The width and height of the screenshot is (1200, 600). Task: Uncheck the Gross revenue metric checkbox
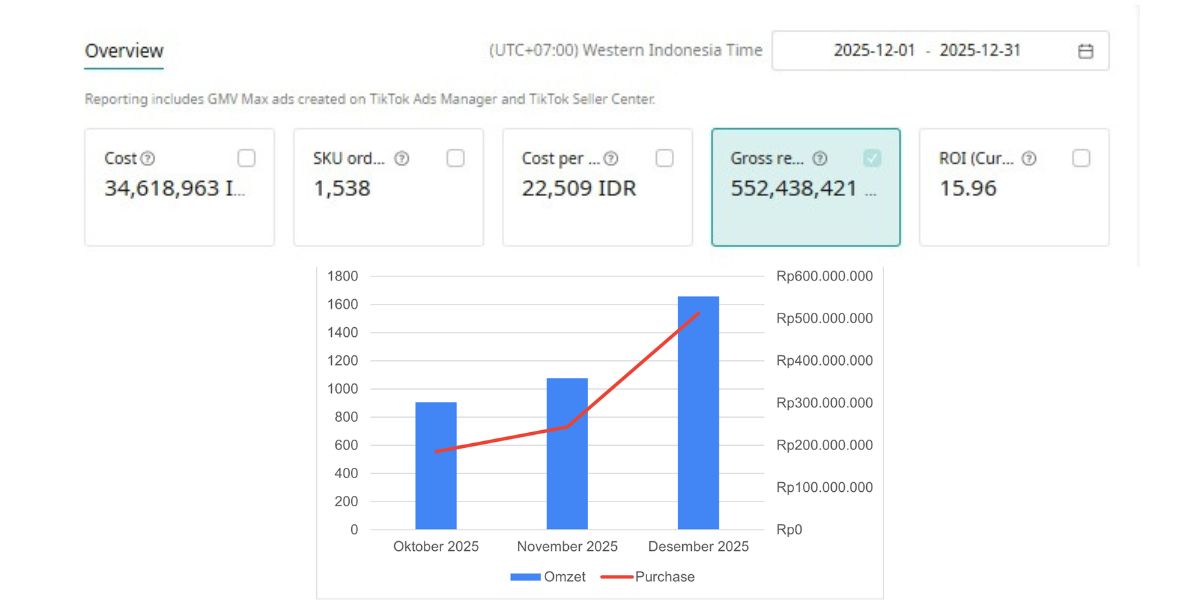click(x=872, y=158)
